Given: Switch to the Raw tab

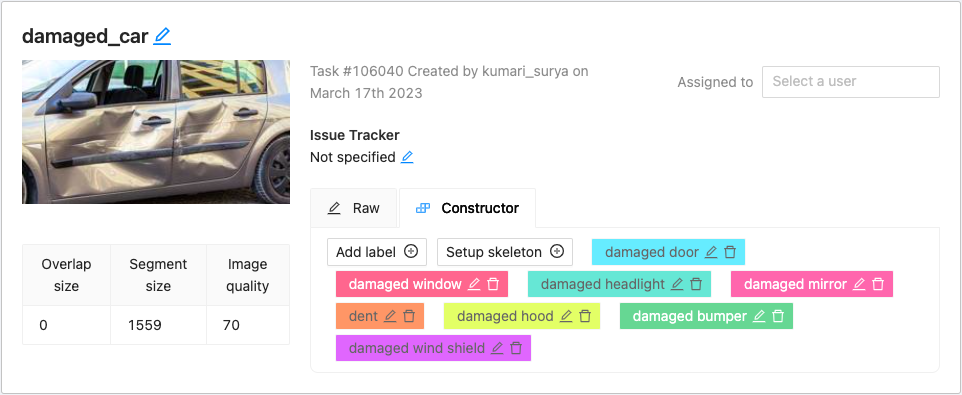Looking at the screenshot, I should point(354,209).
